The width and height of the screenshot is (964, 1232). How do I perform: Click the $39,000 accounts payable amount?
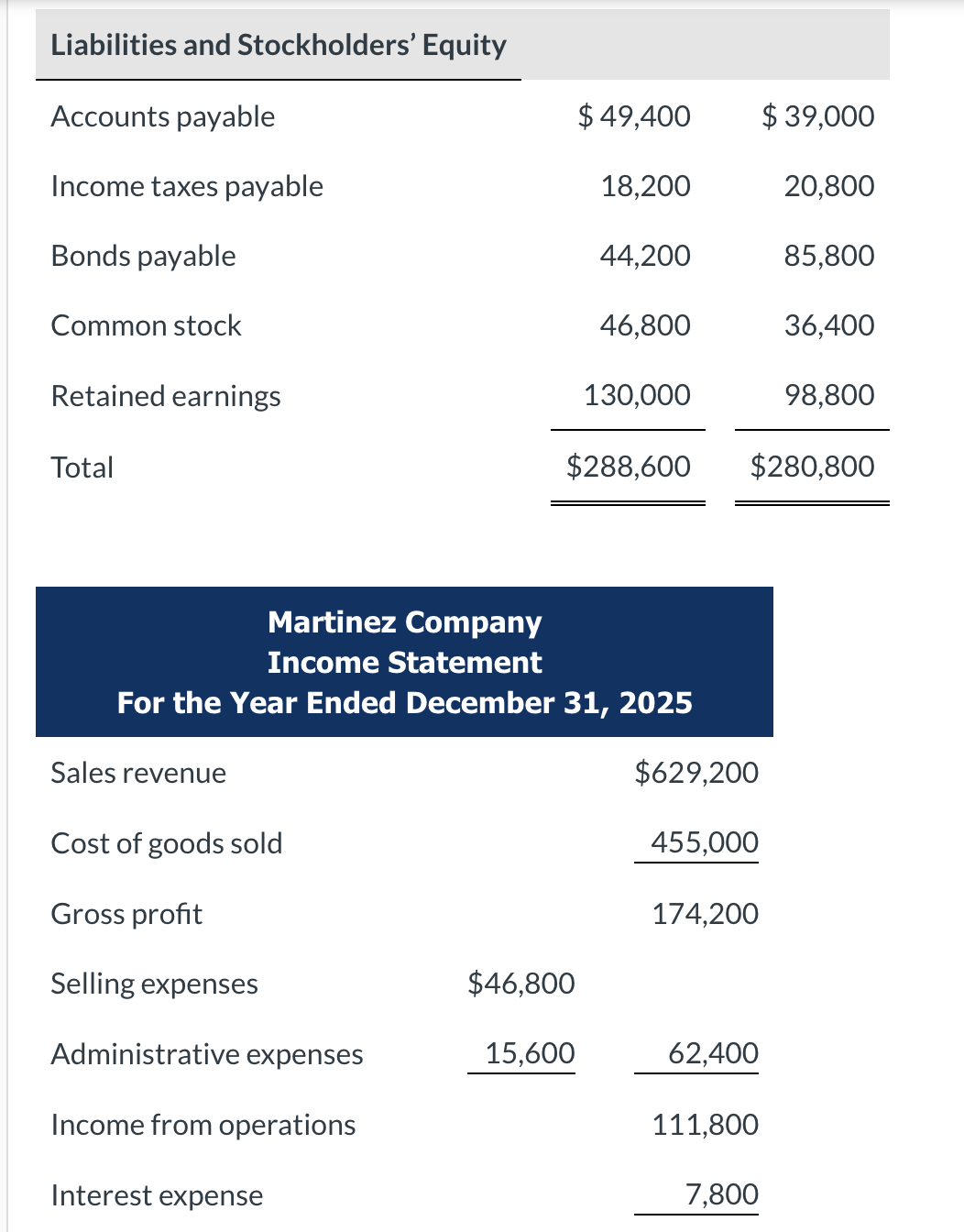click(x=817, y=116)
